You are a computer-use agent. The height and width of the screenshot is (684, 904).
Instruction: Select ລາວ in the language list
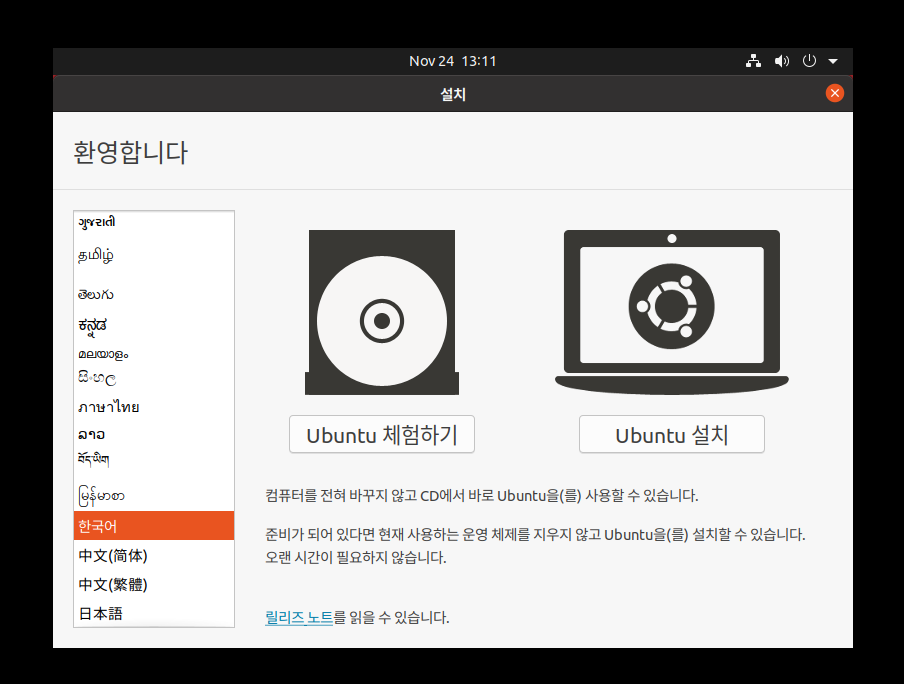154,434
